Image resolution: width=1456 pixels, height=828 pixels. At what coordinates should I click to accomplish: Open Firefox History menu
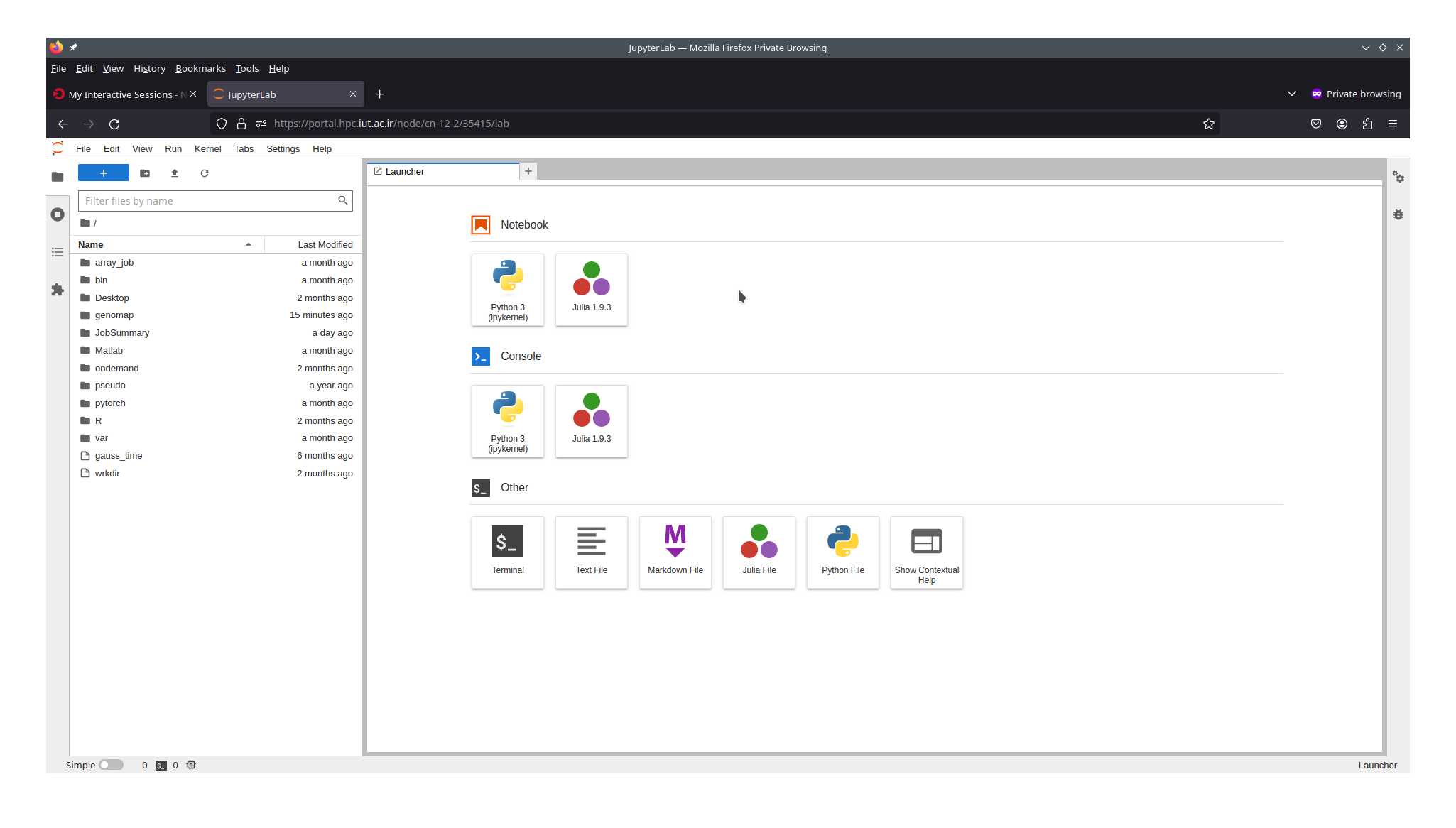[x=149, y=69]
